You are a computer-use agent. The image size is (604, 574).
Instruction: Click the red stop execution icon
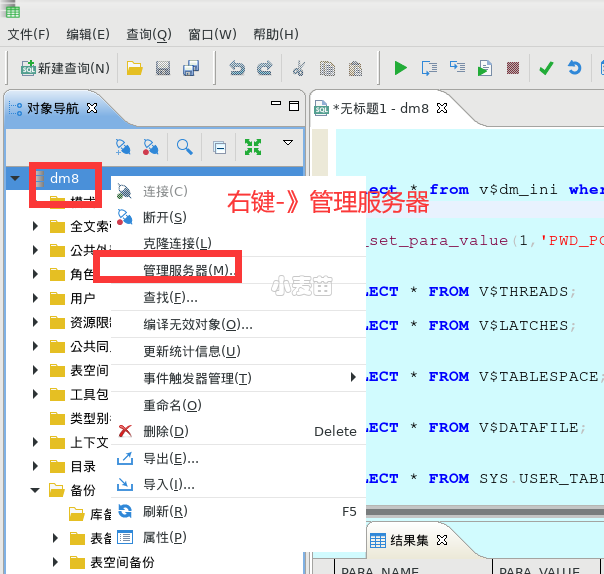coord(512,68)
